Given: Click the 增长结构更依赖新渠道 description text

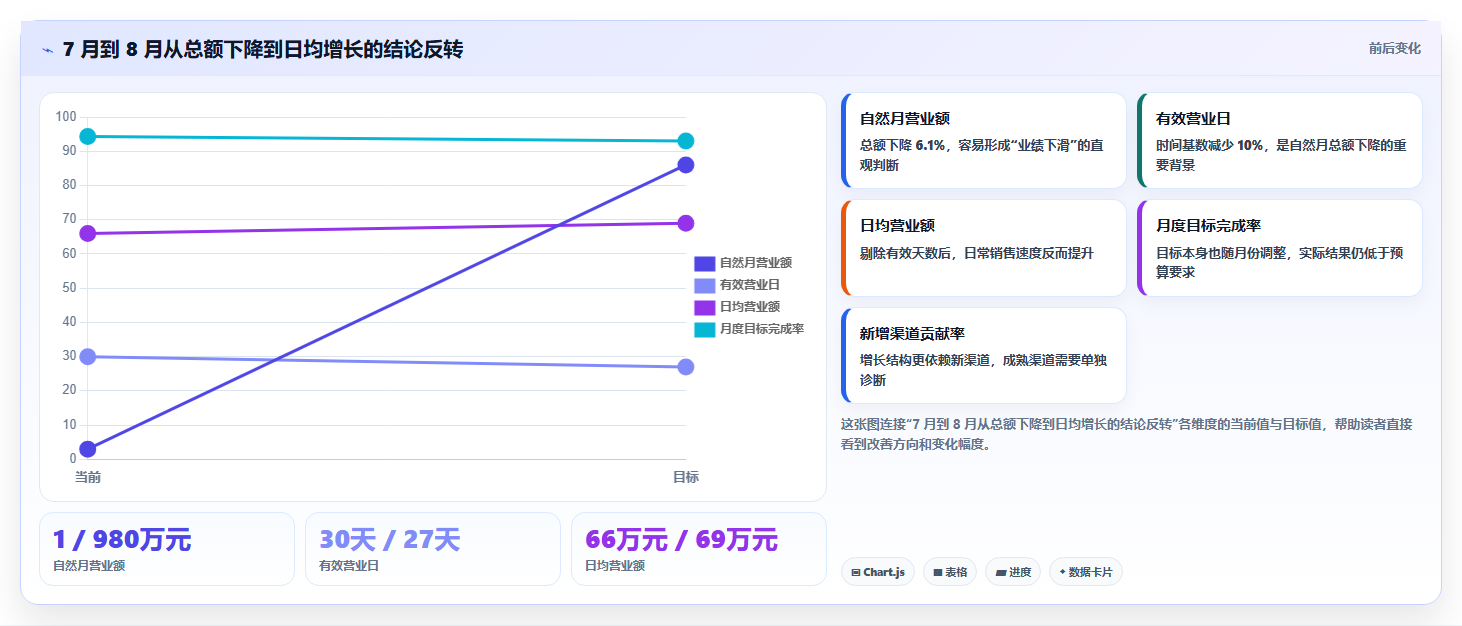Looking at the screenshot, I should [x=983, y=370].
